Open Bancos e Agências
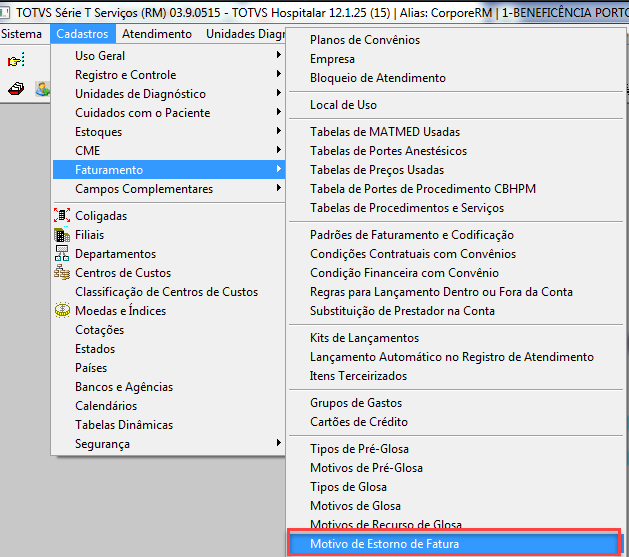The height and width of the screenshot is (557, 629). coord(168,387)
